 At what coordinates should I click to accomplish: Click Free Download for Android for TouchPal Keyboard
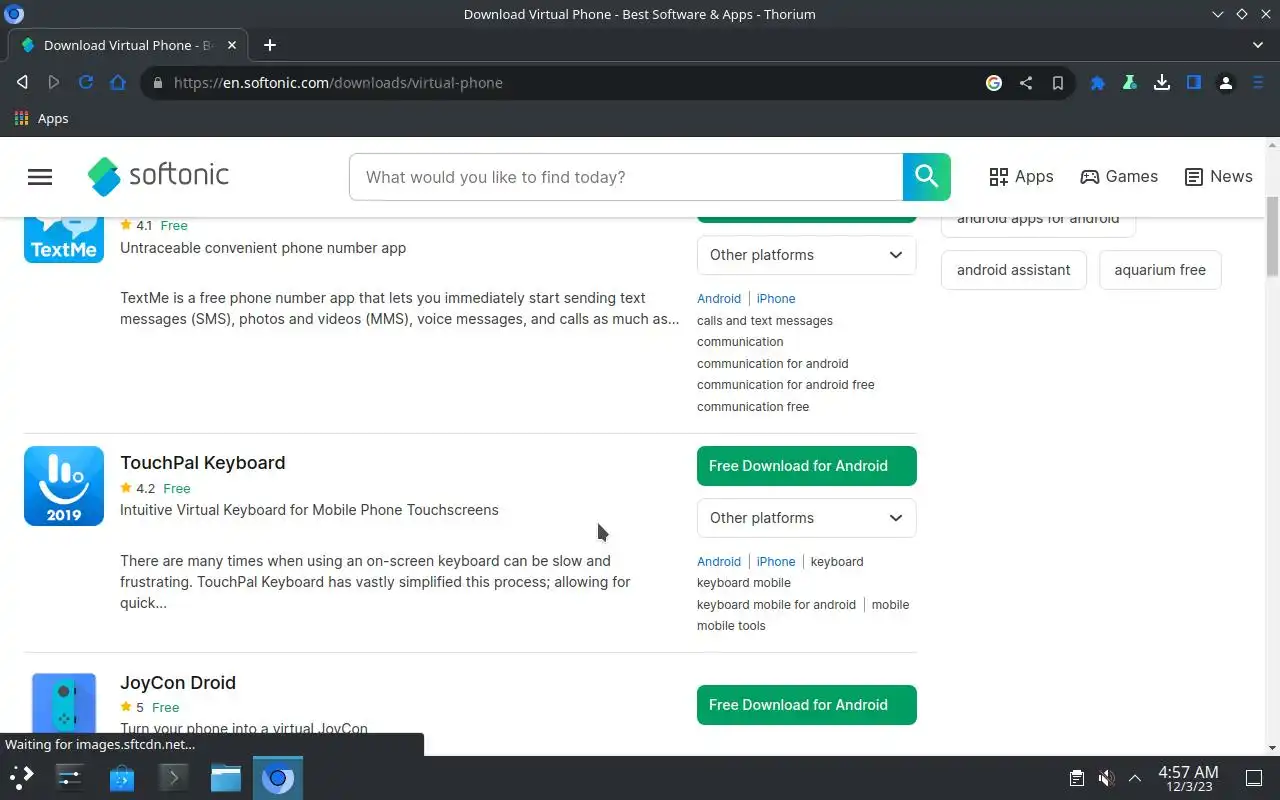pyautogui.click(x=807, y=466)
